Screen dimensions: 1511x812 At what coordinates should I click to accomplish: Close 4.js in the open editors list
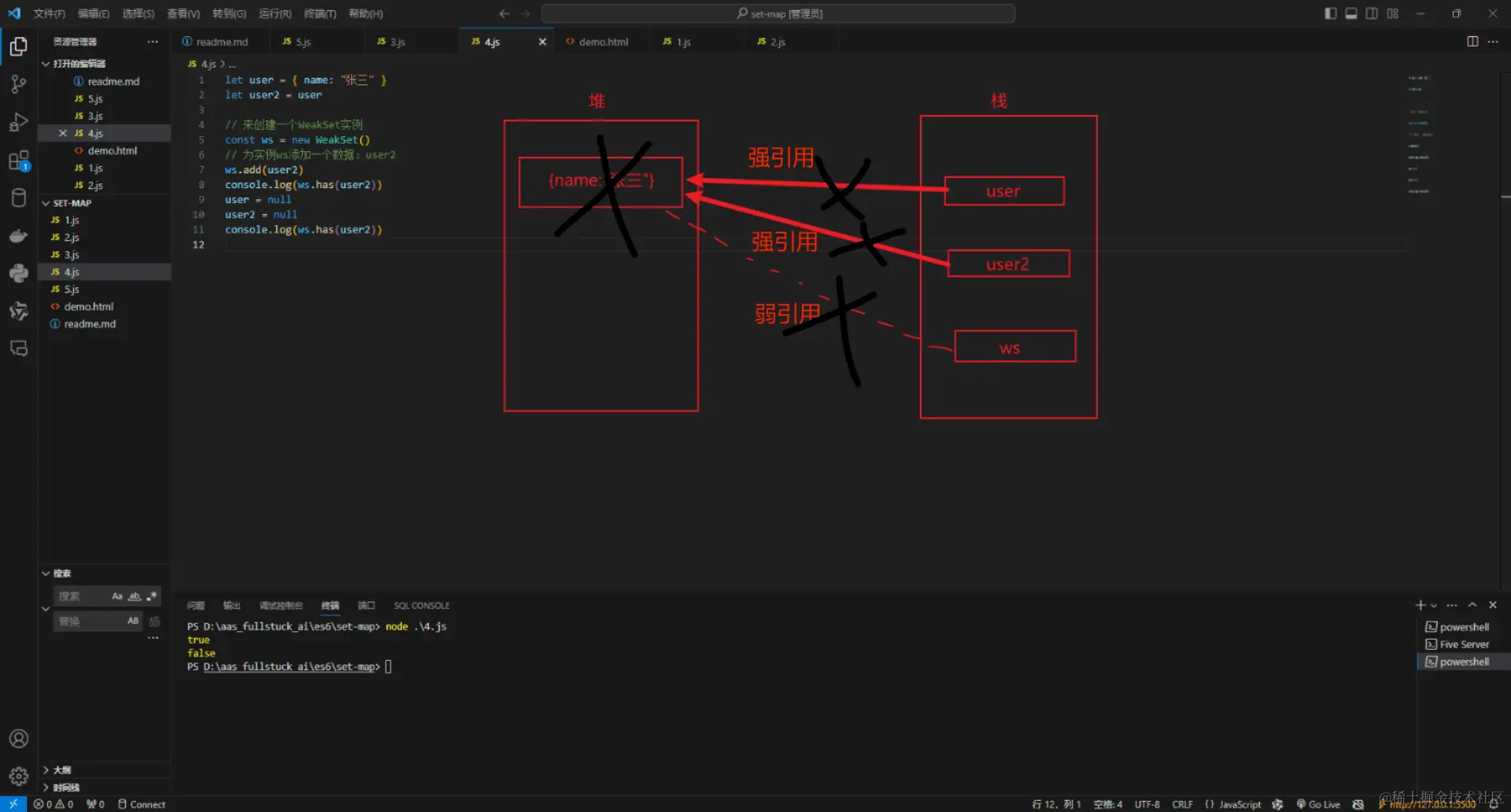pos(63,133)
